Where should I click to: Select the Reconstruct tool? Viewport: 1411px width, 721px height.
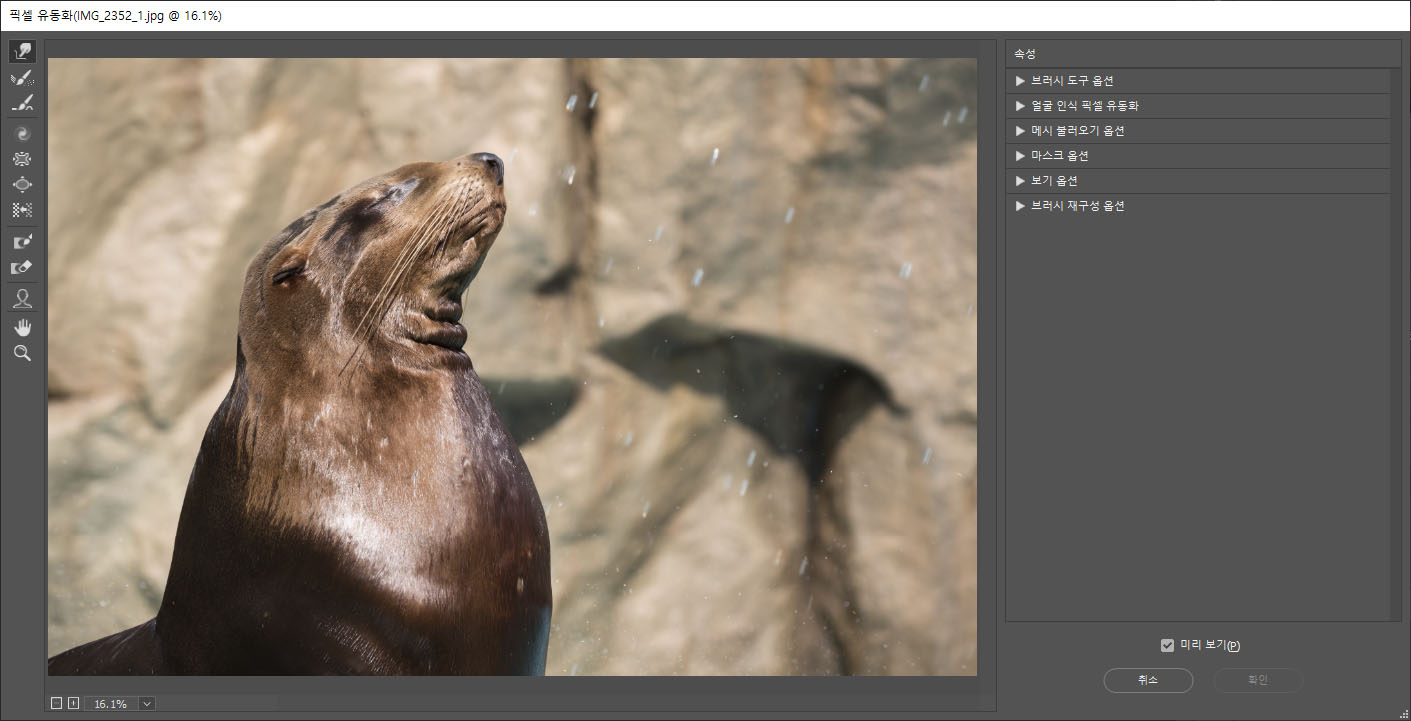(22, 78)
